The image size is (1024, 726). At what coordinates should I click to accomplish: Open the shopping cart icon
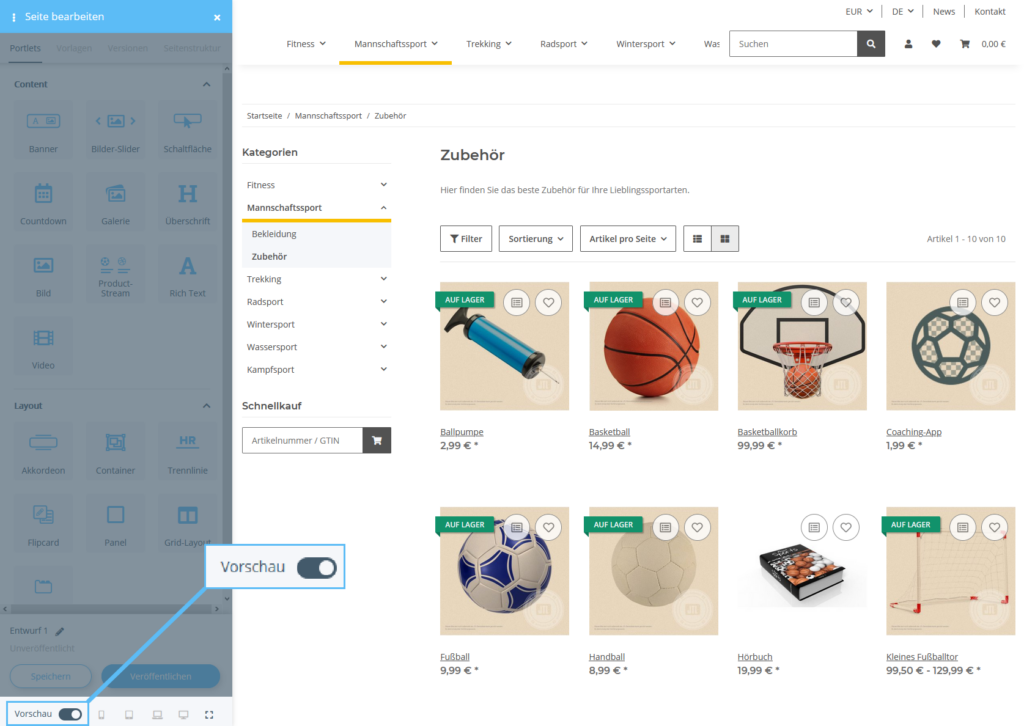point(965,44)
